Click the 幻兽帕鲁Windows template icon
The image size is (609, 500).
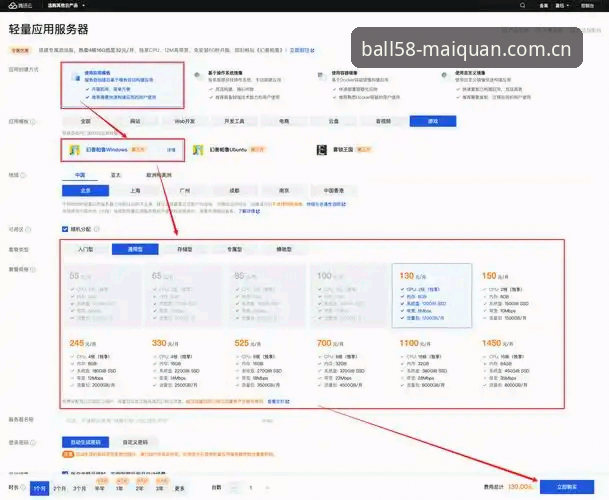click(x=74, y=150)
